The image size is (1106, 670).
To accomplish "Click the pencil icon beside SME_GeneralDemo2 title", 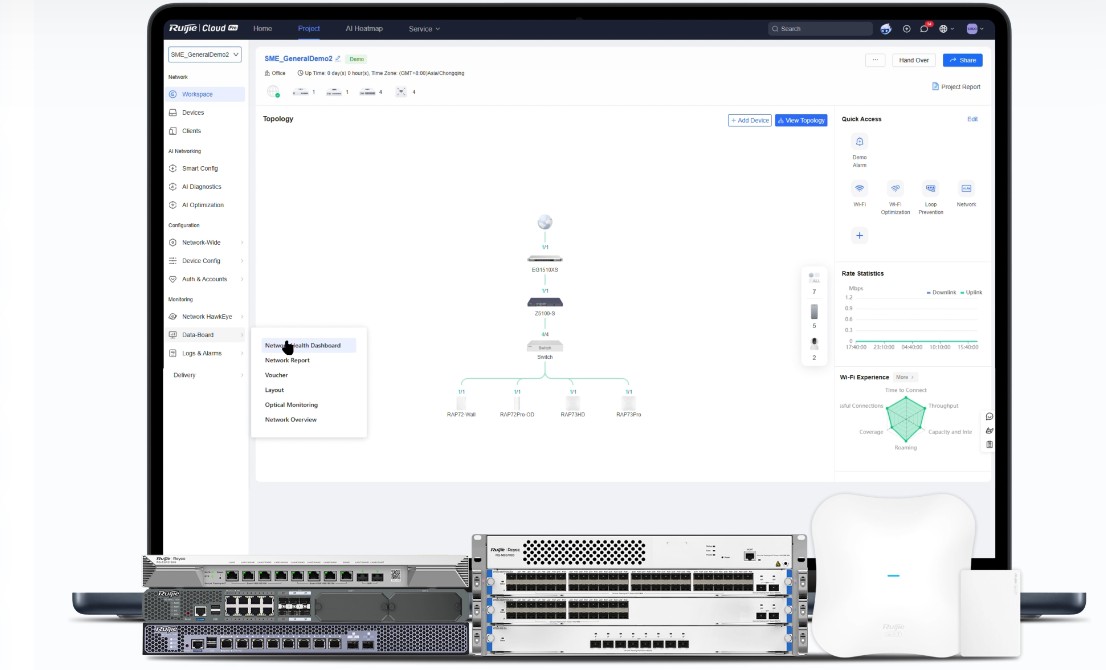I will [x=338, y=59].
